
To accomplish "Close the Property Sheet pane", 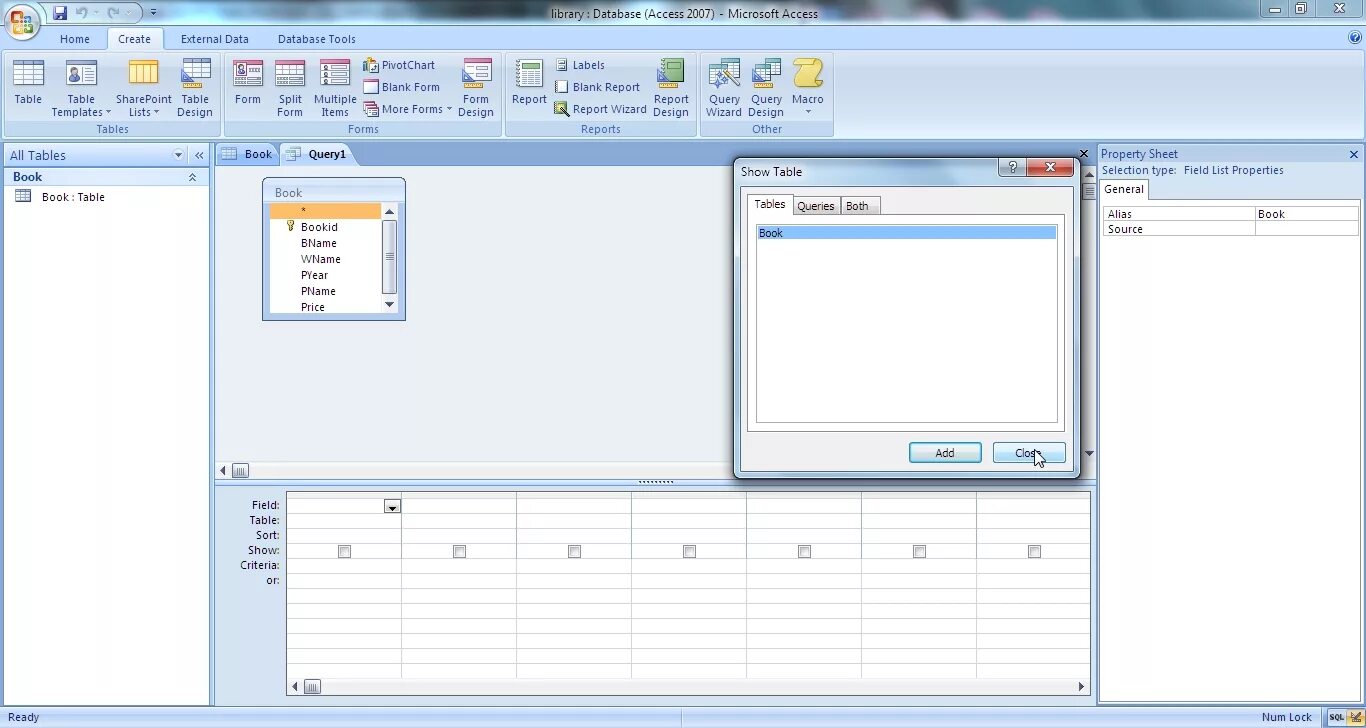I will click(x=1354, y=154).
